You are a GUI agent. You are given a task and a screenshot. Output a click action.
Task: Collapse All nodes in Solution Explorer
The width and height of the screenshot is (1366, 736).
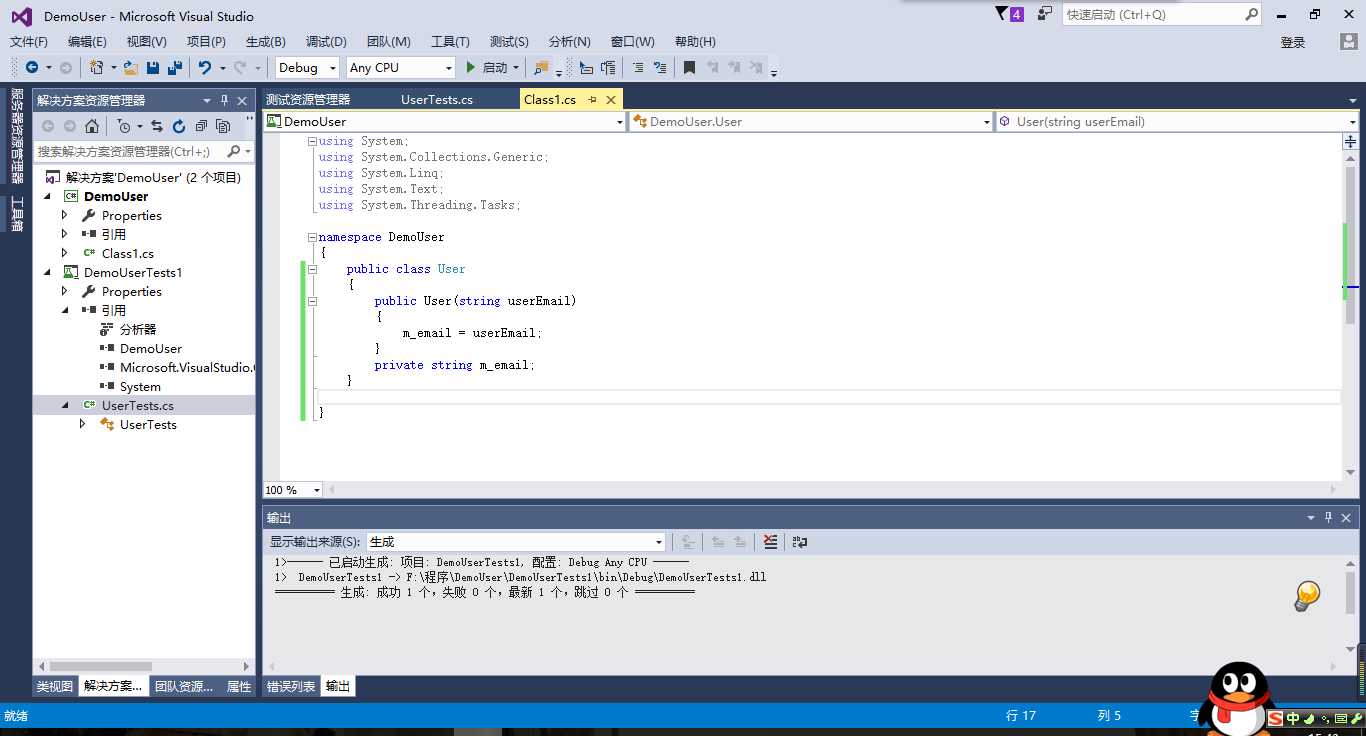(201, 126)
